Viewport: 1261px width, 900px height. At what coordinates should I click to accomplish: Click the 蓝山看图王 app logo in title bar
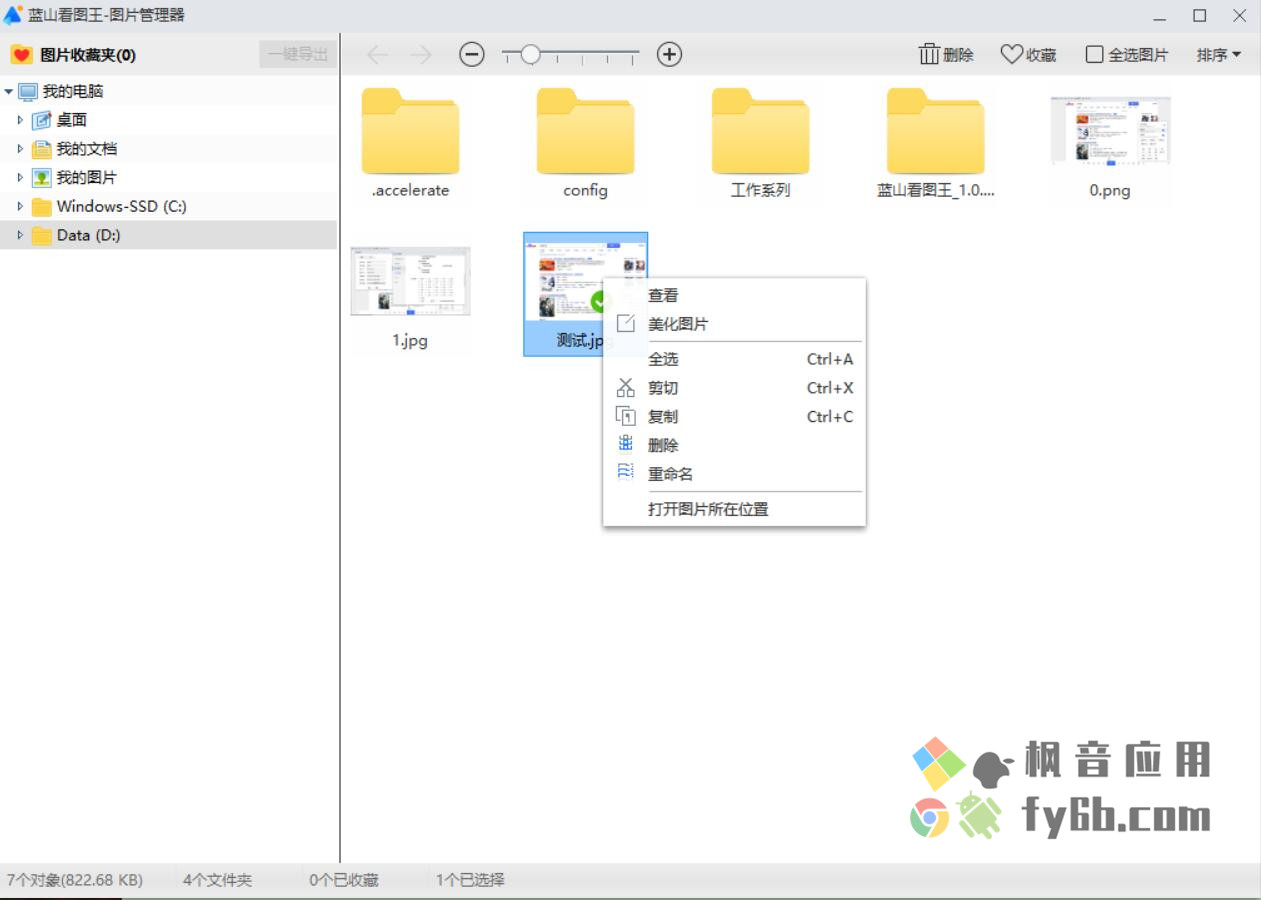point(13,15)
